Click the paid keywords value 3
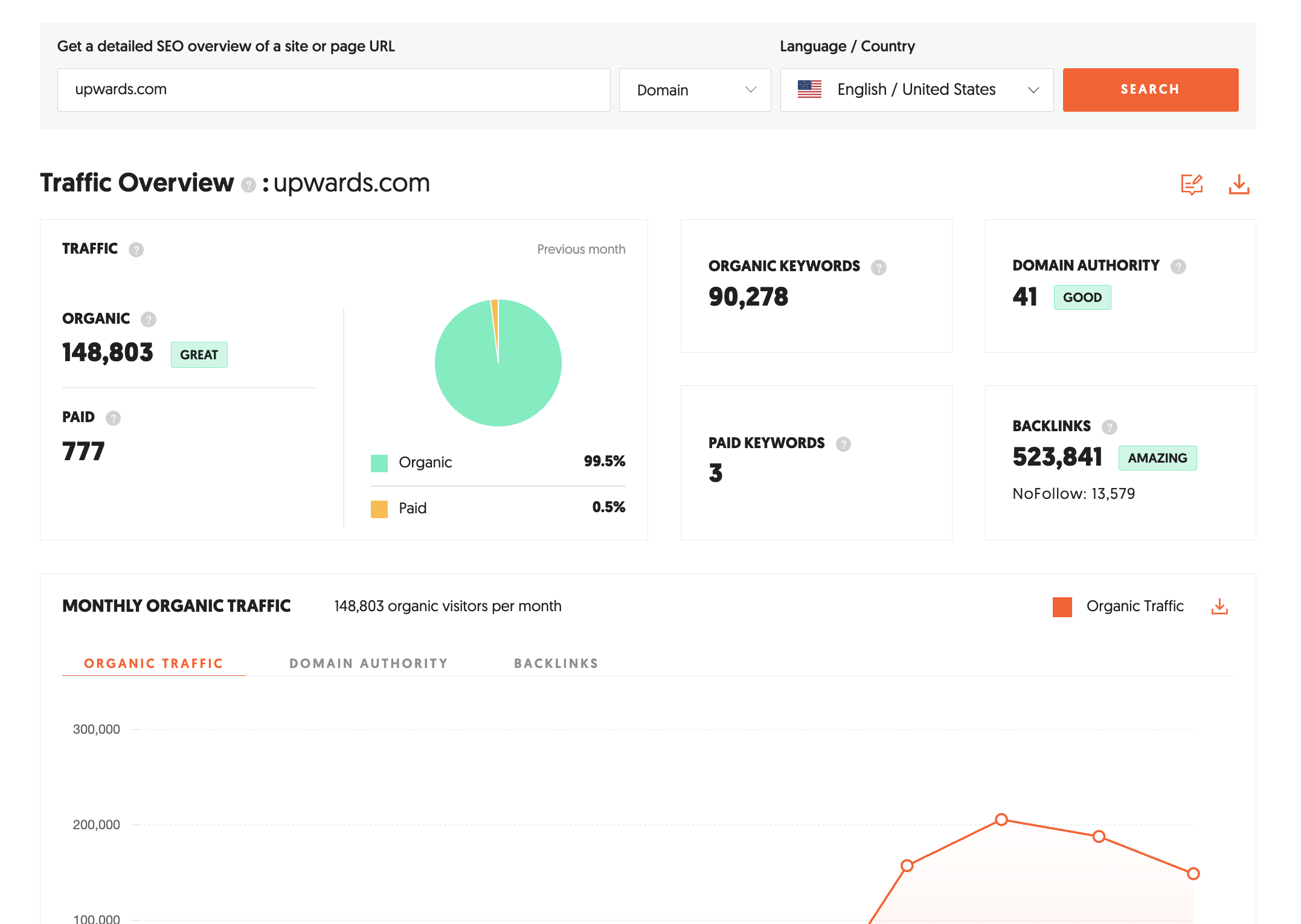The image size is (1301, 924). (x=716, y=473)
